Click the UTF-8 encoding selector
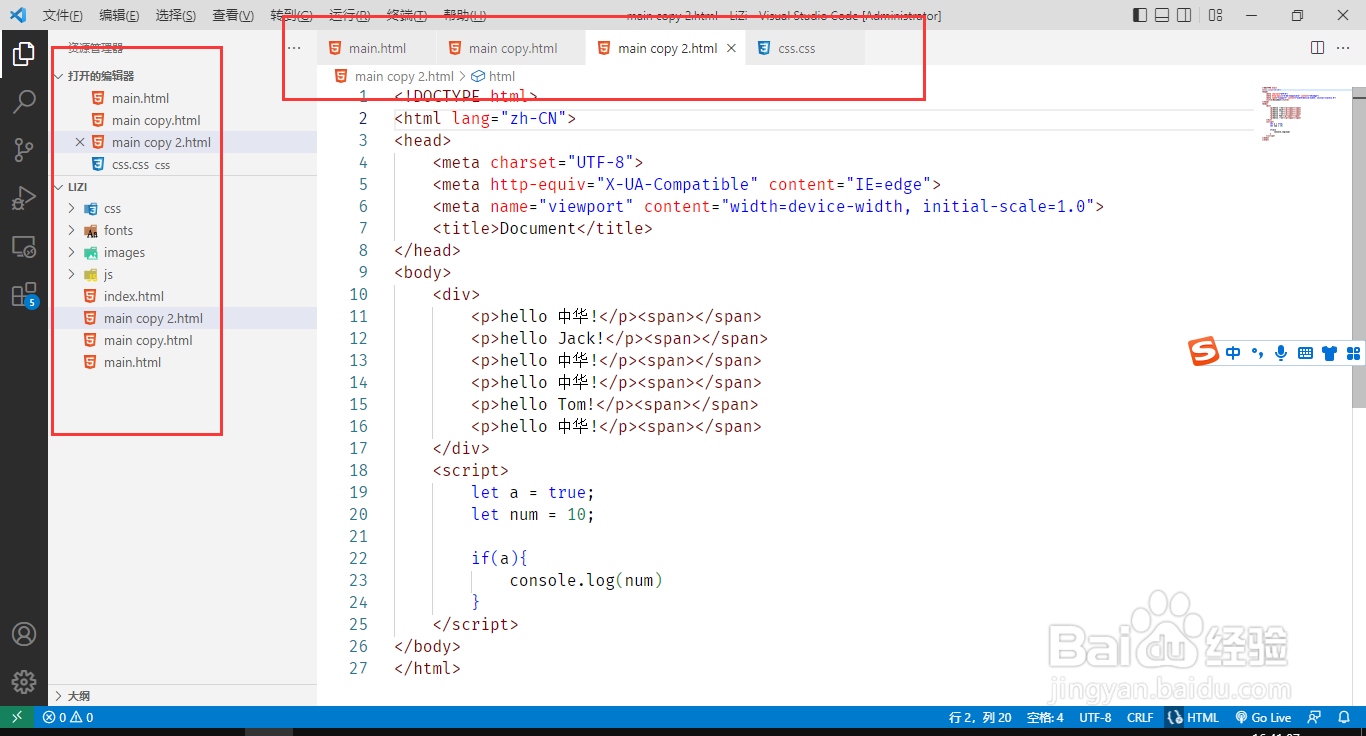 click(1095, 717)
